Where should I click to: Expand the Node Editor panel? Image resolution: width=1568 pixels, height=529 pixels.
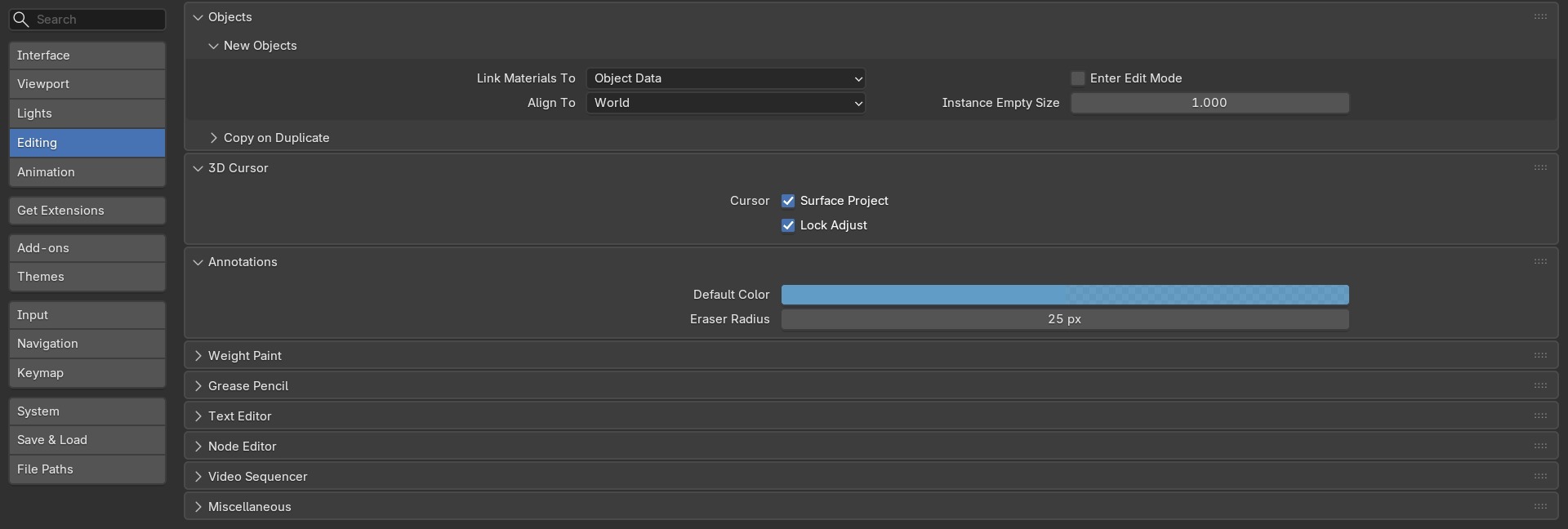(198, 447)
